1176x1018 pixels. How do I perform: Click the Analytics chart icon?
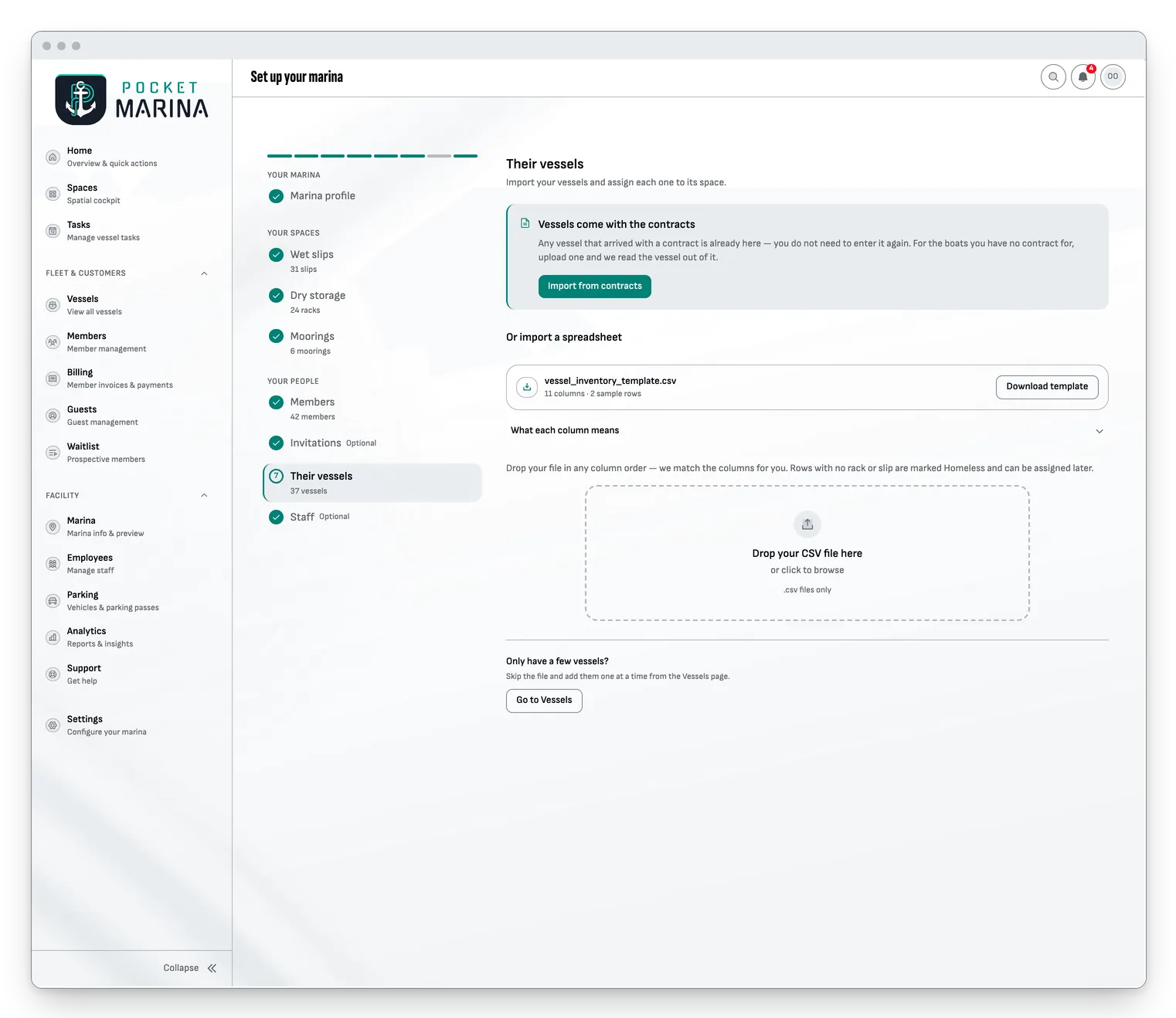pyautogui.click(x=53, y=637)
